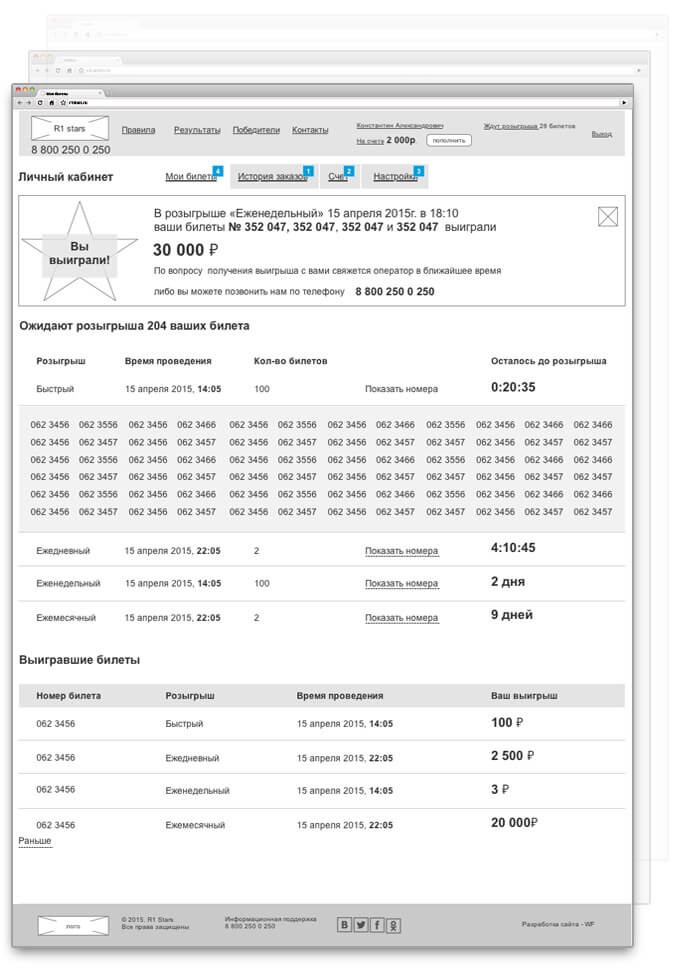
Task: Switch to the История заказов tab
Action: click(x=273, y=177)
